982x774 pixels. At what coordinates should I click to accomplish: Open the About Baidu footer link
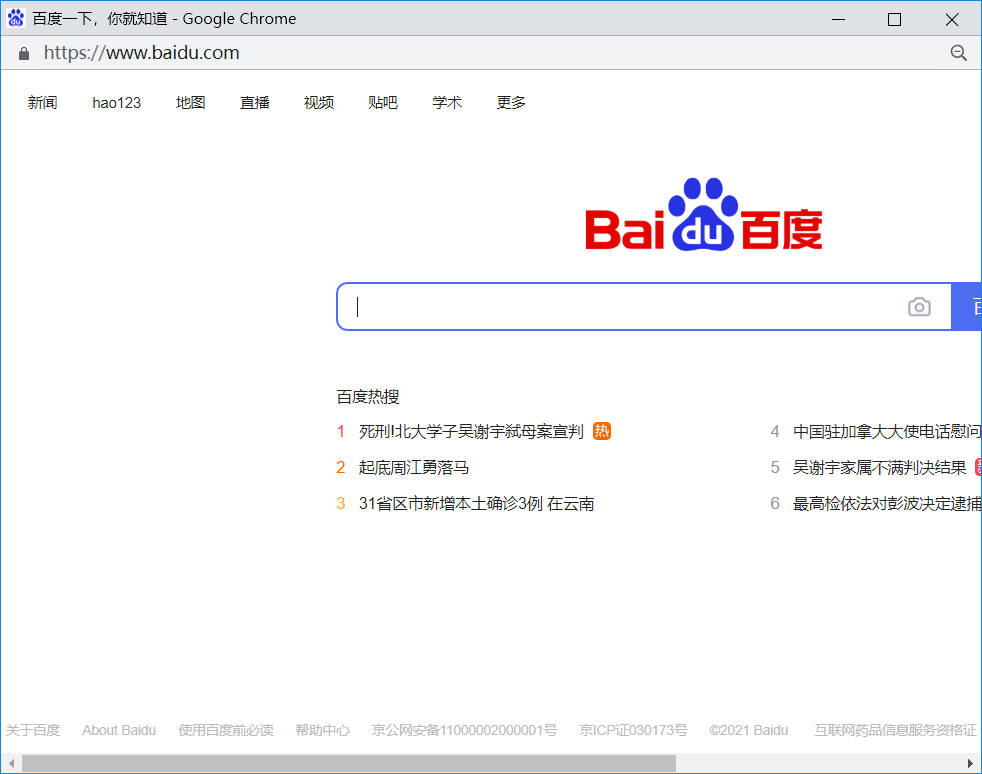tap(119, 730)
